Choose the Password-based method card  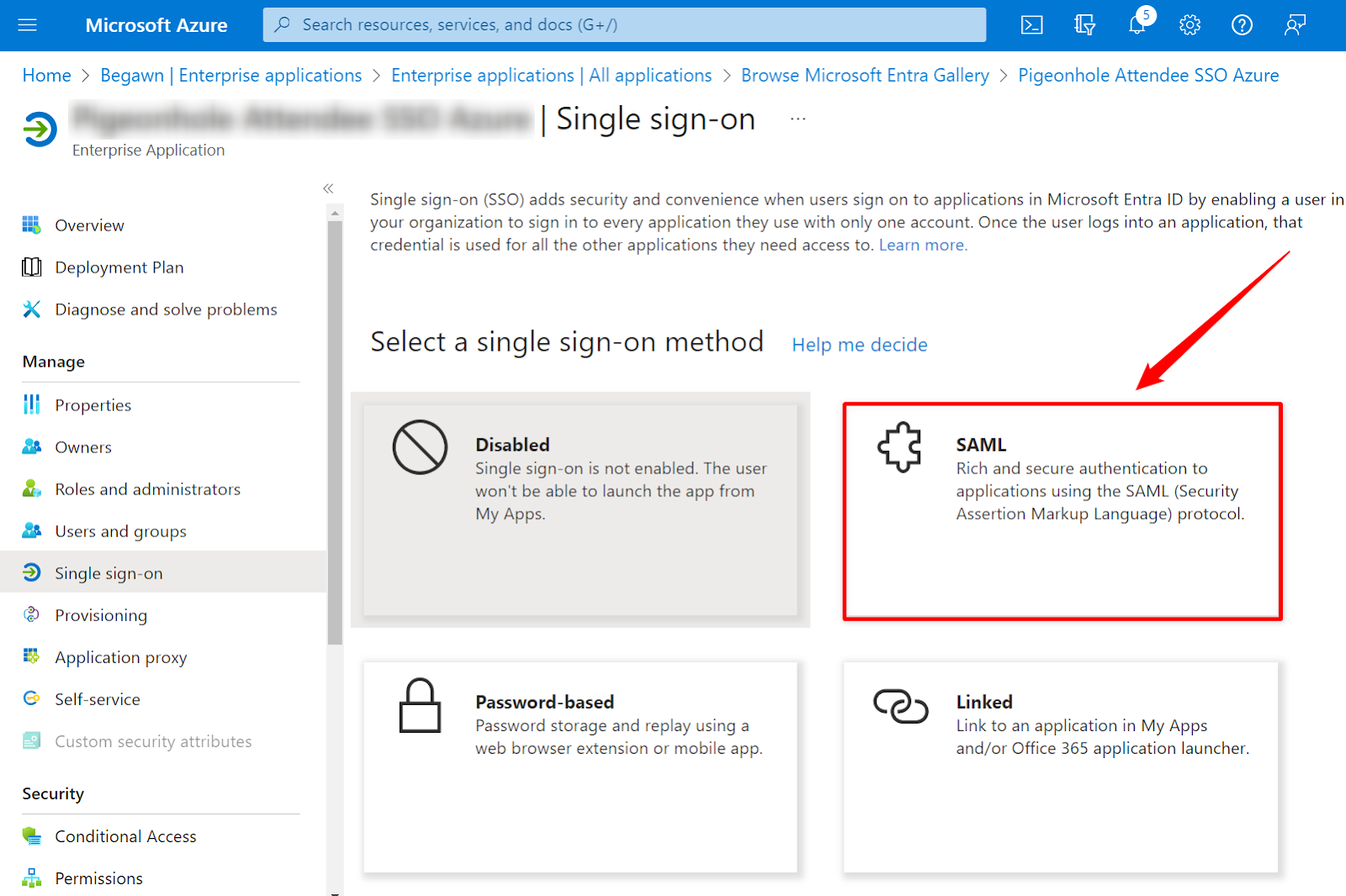pos(580,767)
